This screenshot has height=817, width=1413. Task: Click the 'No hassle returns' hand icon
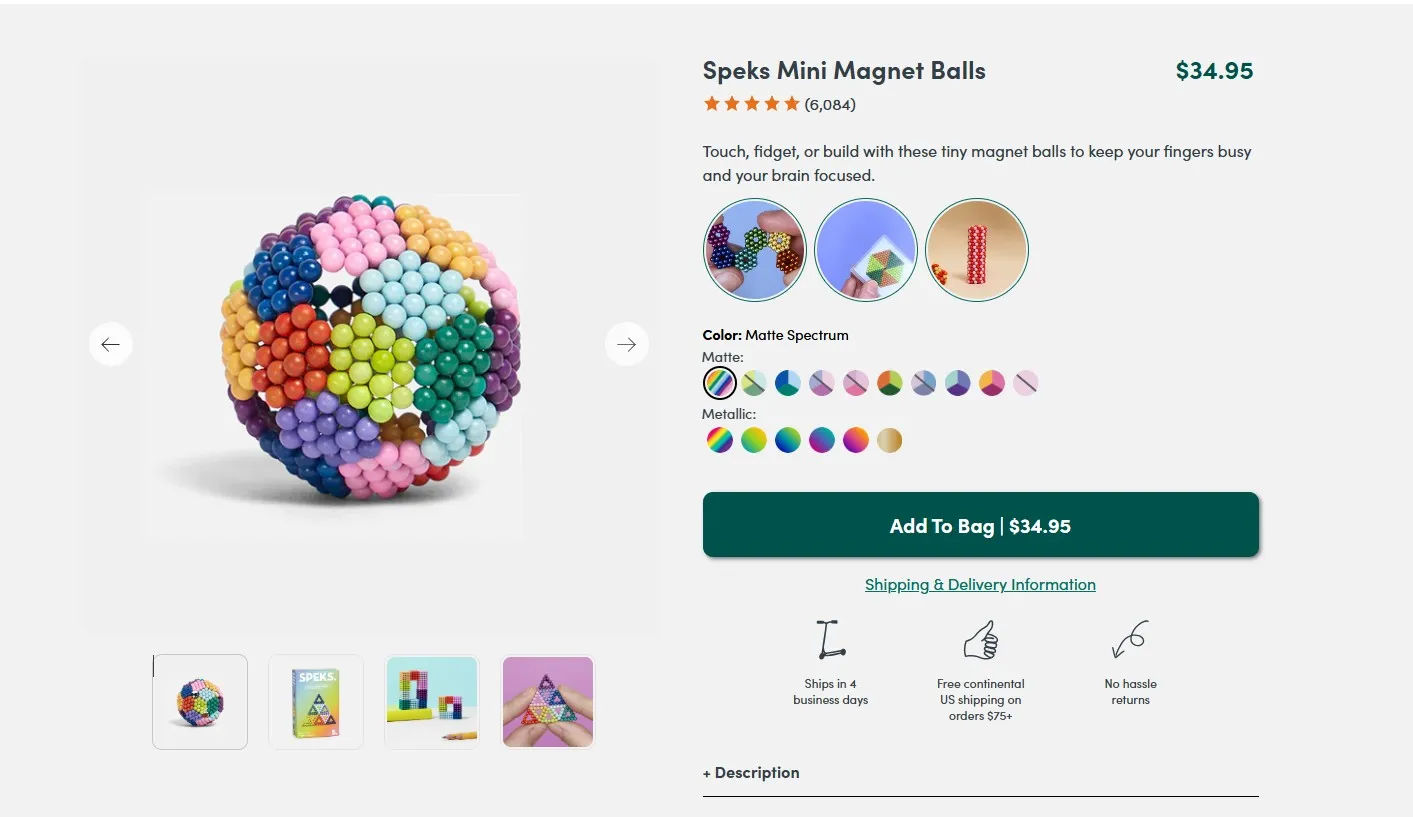[x=1130, y=637]
